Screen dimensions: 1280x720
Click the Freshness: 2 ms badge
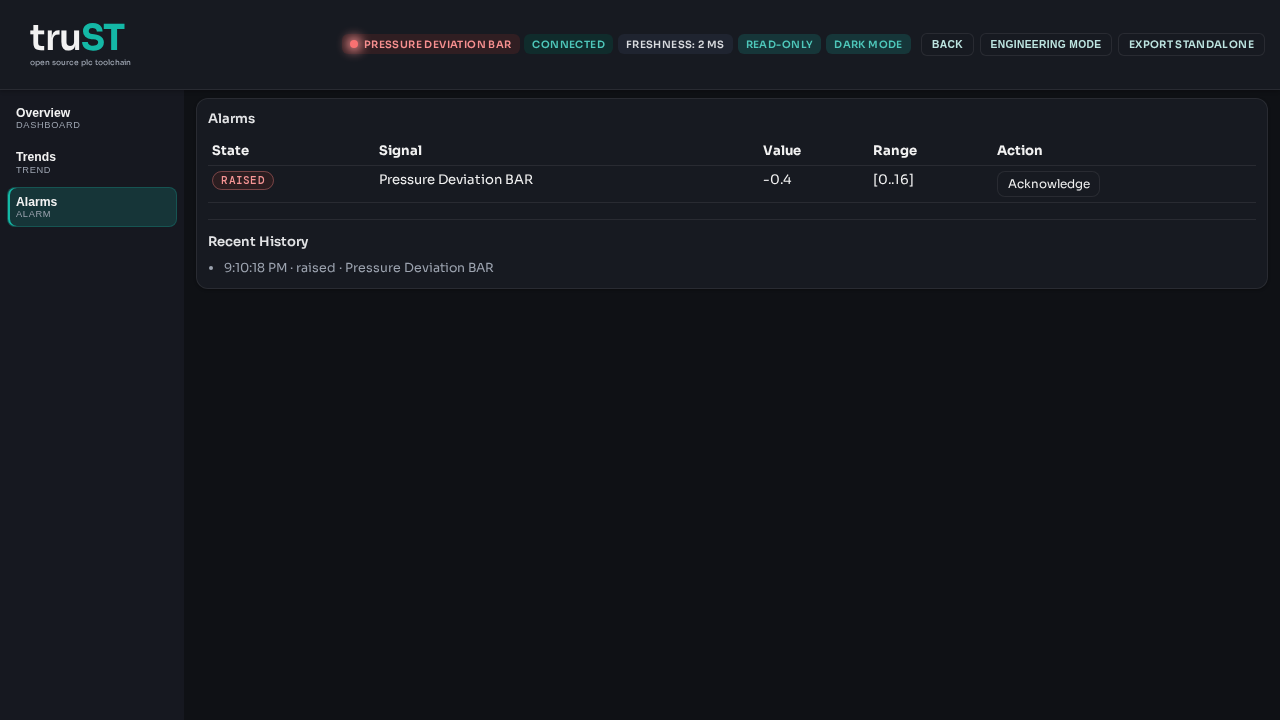[x=675, y=44]
